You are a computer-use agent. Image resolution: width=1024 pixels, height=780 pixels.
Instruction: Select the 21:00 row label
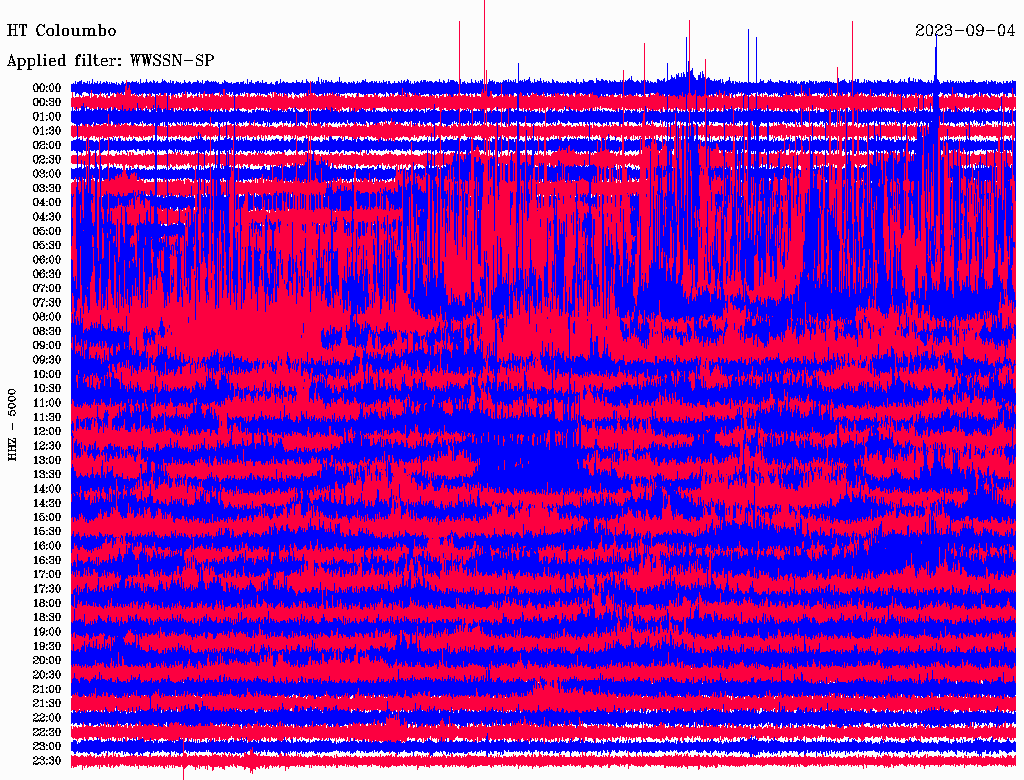[x=47, y=690]
